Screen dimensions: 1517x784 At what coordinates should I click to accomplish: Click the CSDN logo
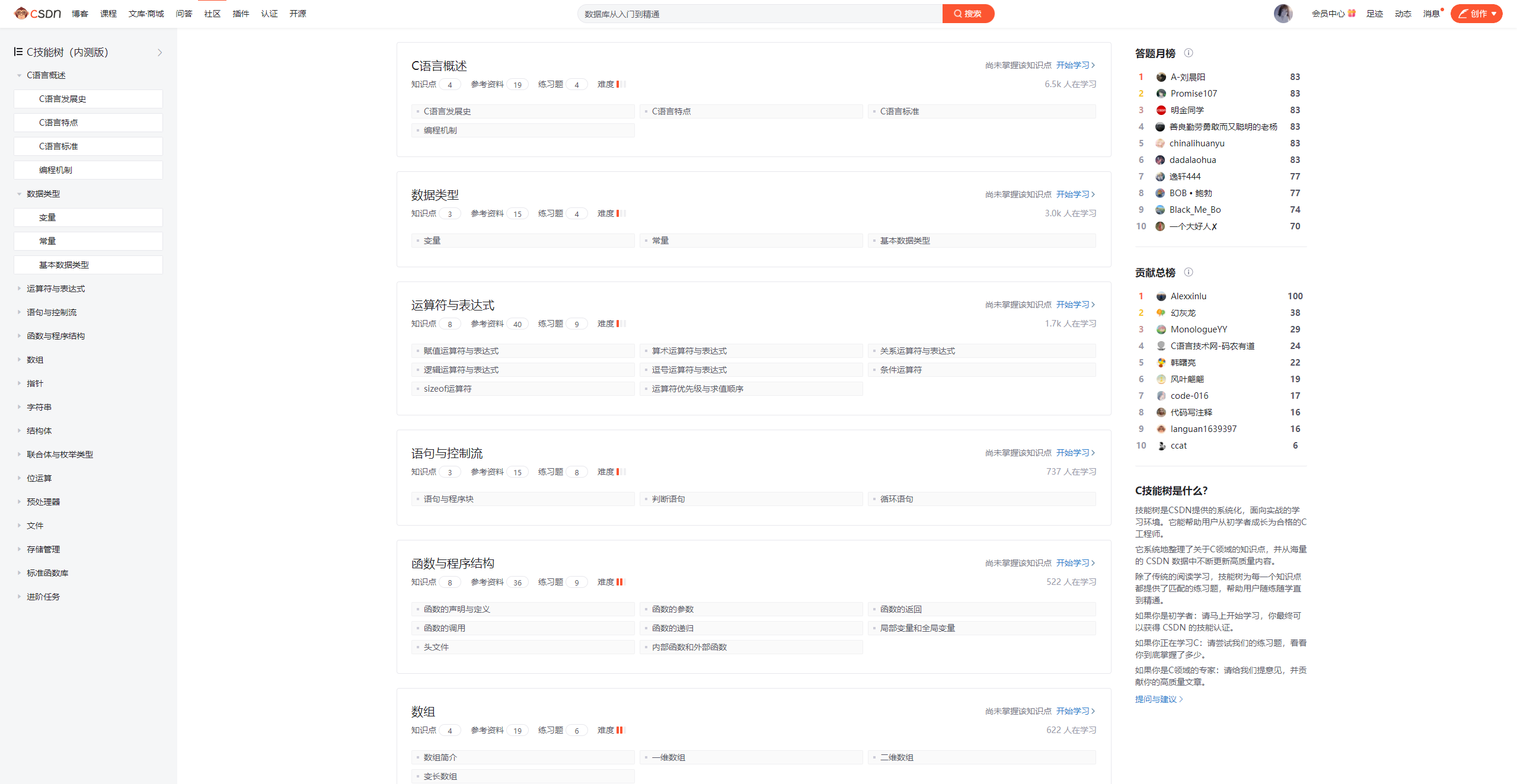click(x=37, y=13)
